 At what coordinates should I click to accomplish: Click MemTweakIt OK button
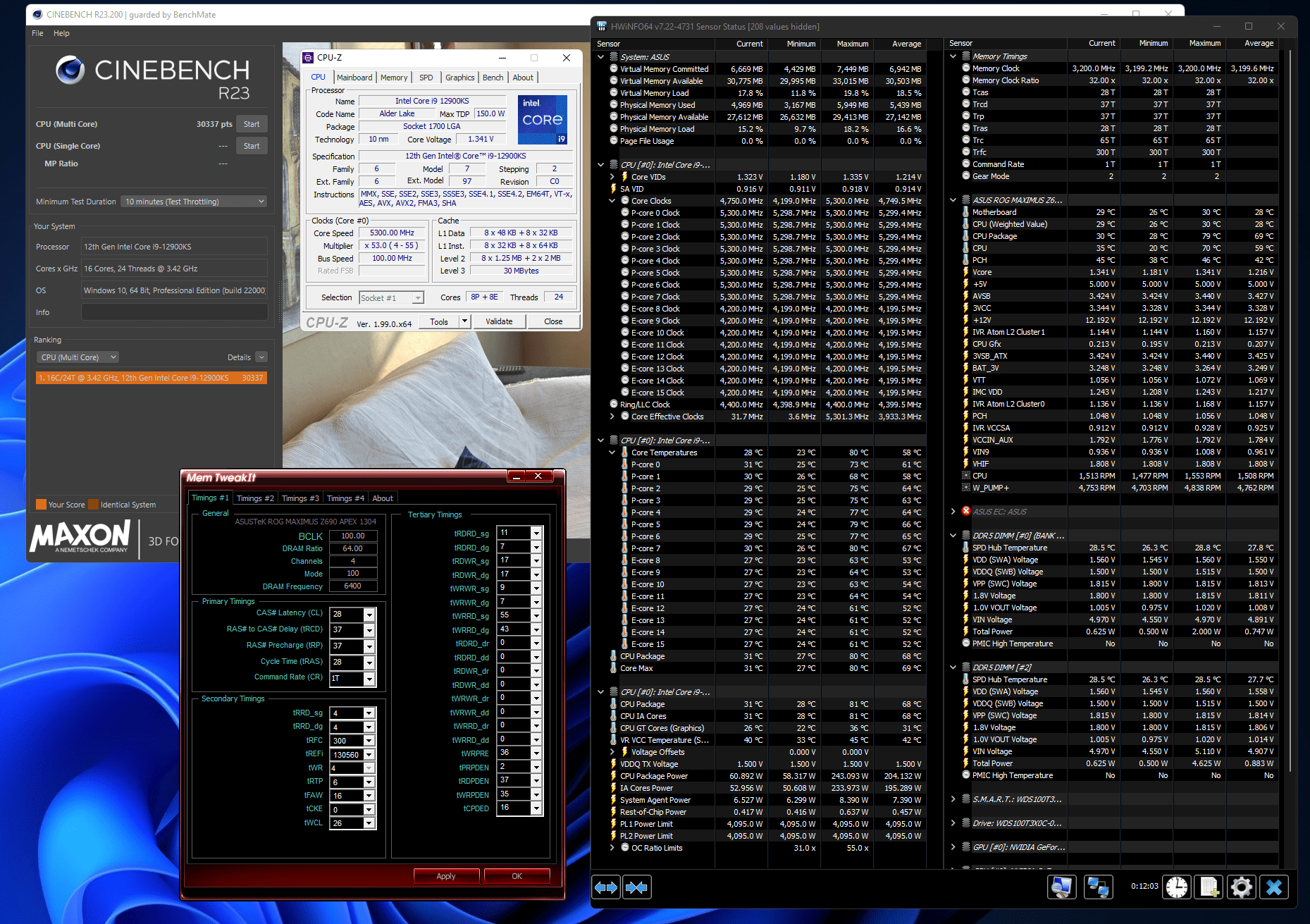[x=517, y=876]
